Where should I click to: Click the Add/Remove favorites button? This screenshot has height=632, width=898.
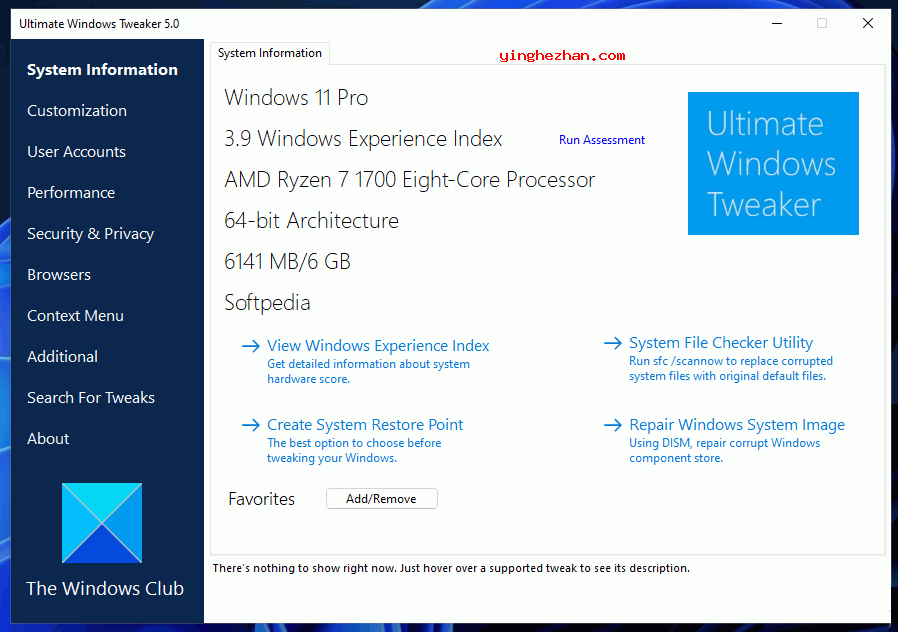point(381,499)
